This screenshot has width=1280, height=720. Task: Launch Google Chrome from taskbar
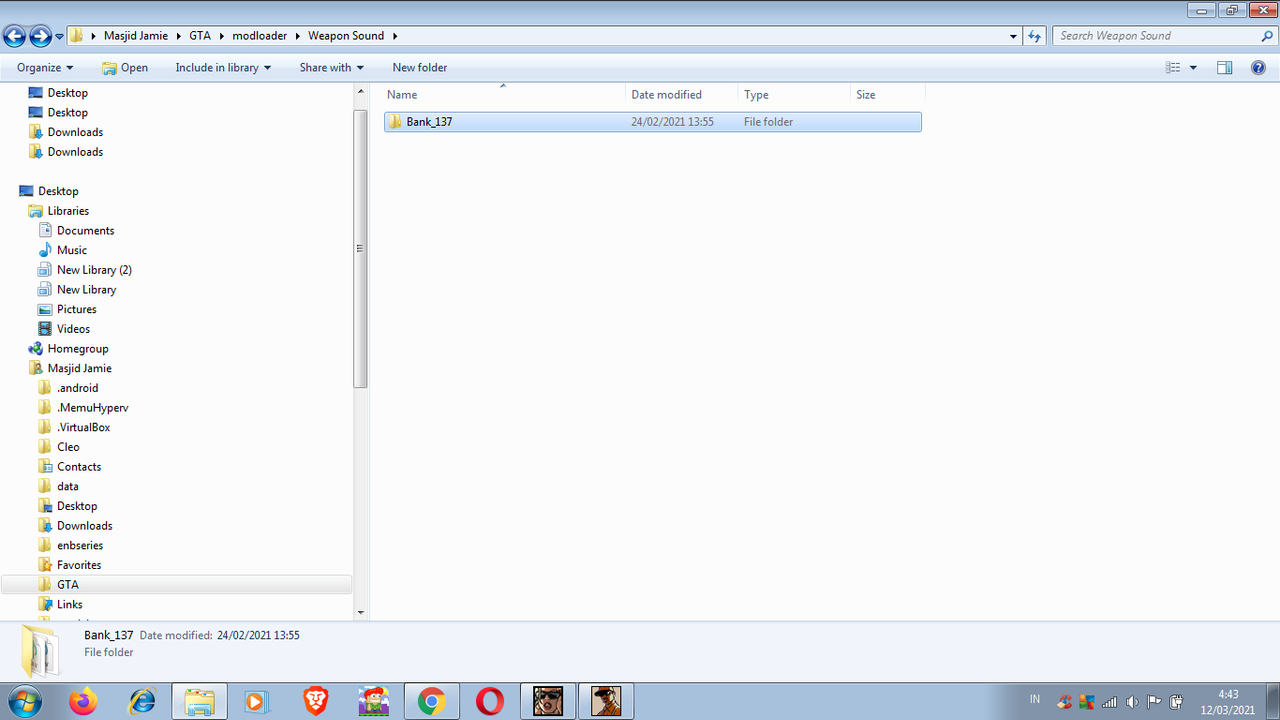[432, 701]
